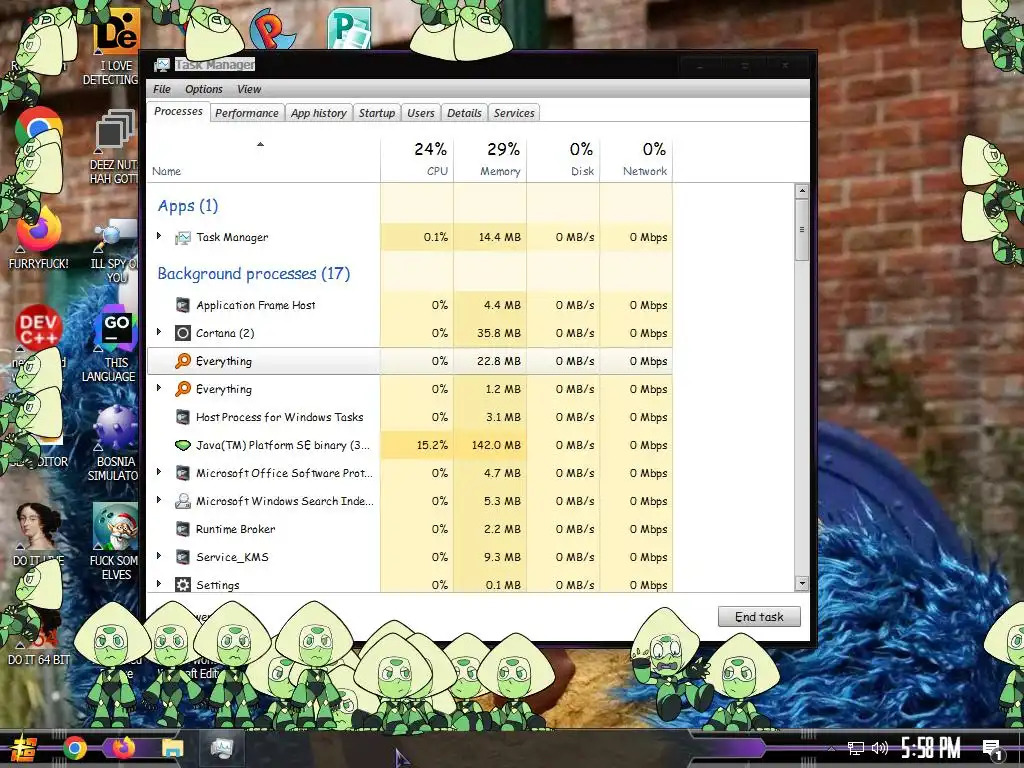This screenshot has height=768, width=1024.
Task: Click the 15.2% Java CPU value
Action: click(x=432, y=445)
